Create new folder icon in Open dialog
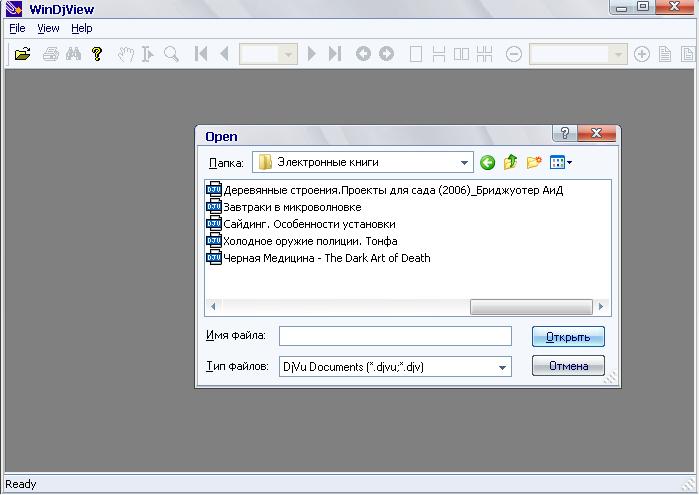The width and height of the screenshot is (699, 495). pos(534,162)
